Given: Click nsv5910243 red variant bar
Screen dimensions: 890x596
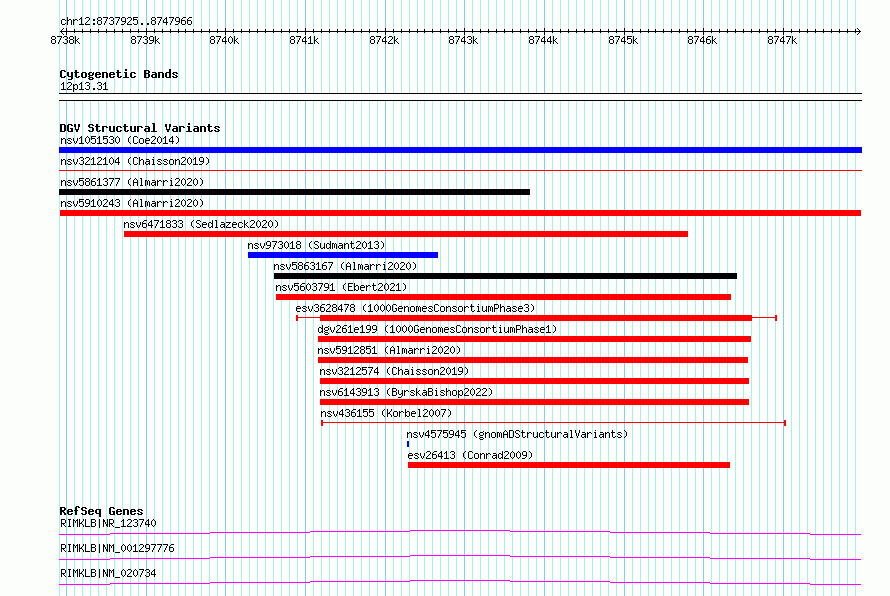Looking at the screenshot, I should (460, 213).
